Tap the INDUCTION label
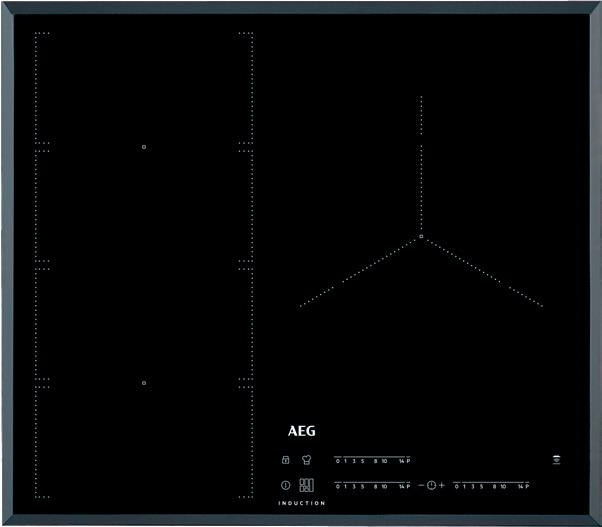 click(x=302, y=503)
